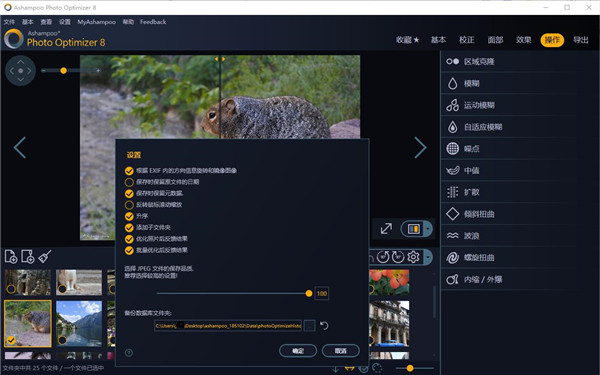This screenshot has height=375, width=600.
Task: Click the help icon in settings dialog
Action: 129,352
